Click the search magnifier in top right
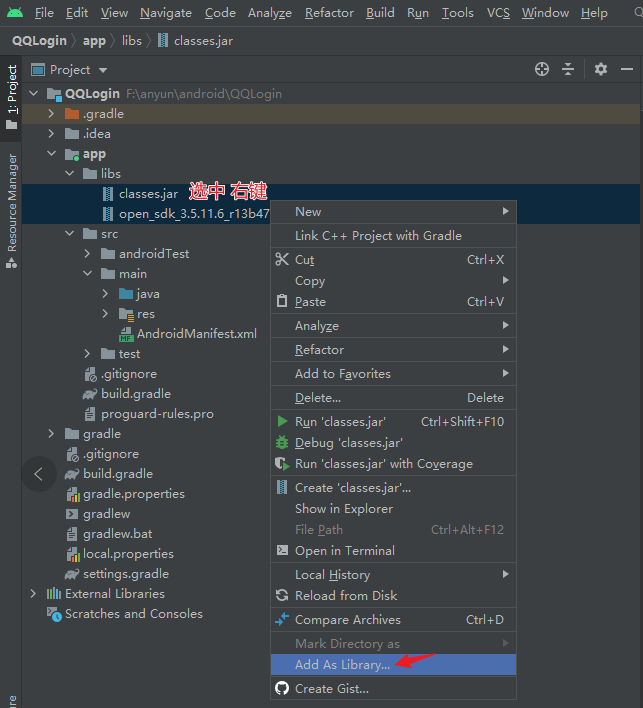The height and width of the screenshot is (708, 643). pyautogui.click(x=638, y=12)
